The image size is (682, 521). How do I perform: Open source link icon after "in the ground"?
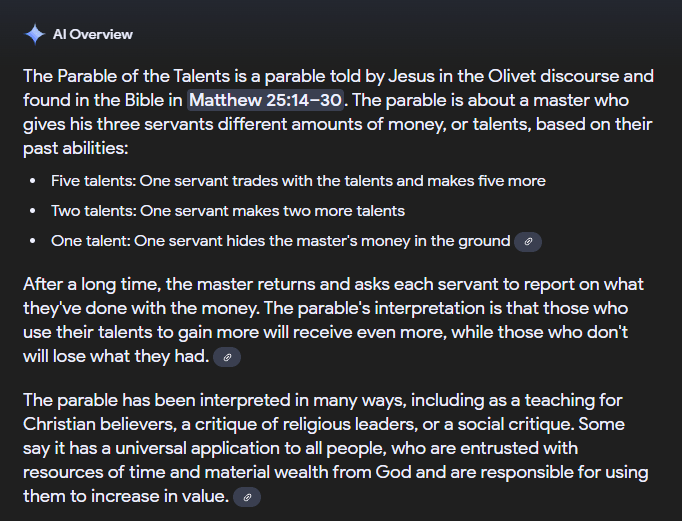(x=527, y=241)
